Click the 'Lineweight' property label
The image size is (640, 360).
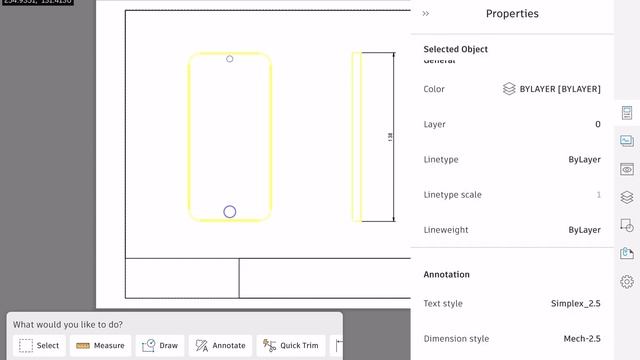point(446,230)
